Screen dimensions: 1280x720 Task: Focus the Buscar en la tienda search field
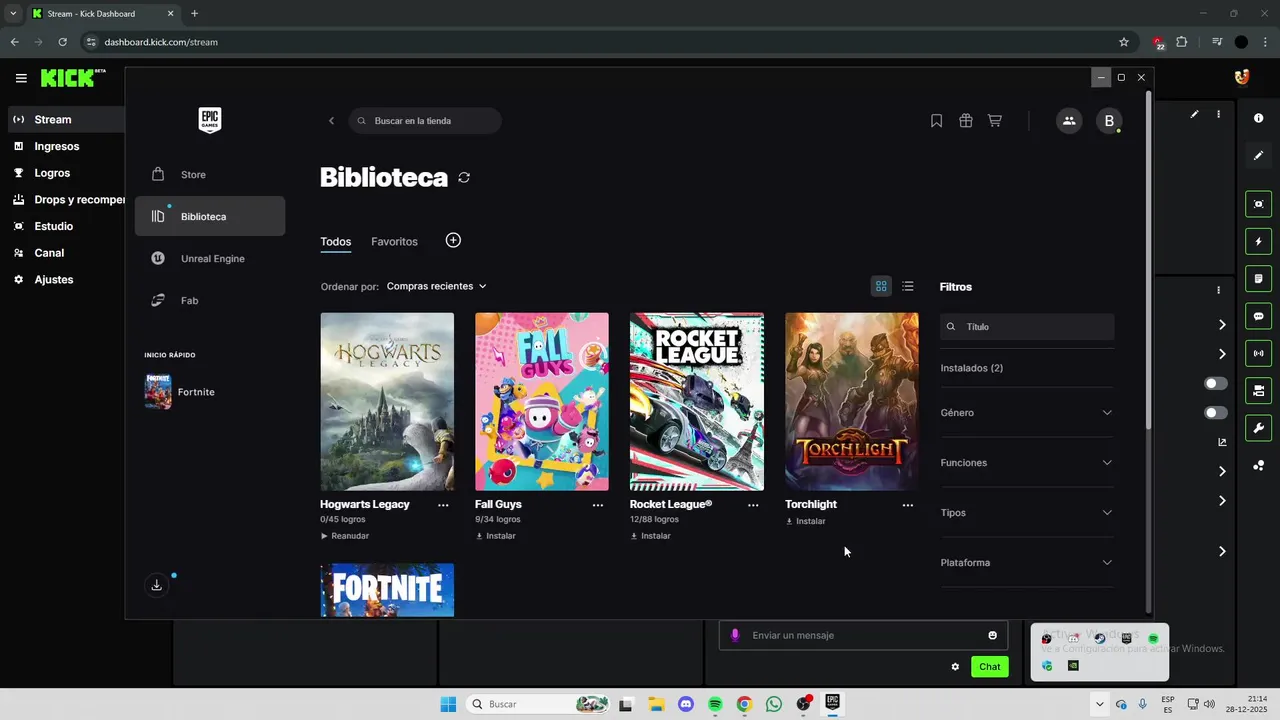coord(425,121)
